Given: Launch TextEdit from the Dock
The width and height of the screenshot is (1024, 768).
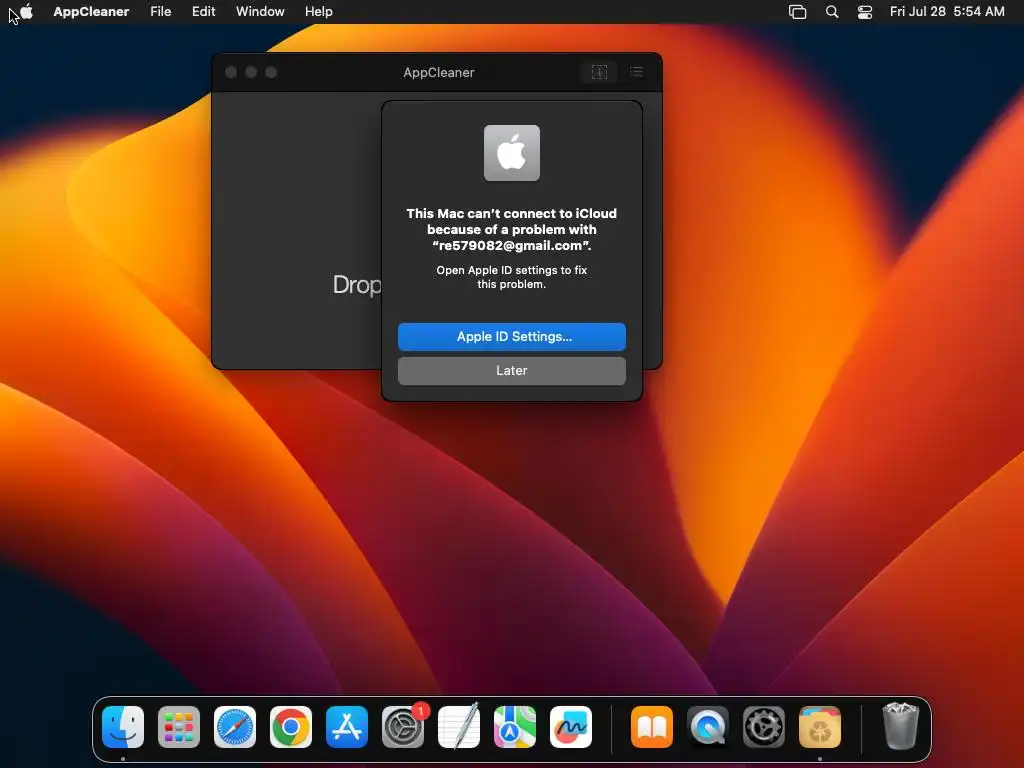Looking at the screenshot, I should [x=459, y=727].
